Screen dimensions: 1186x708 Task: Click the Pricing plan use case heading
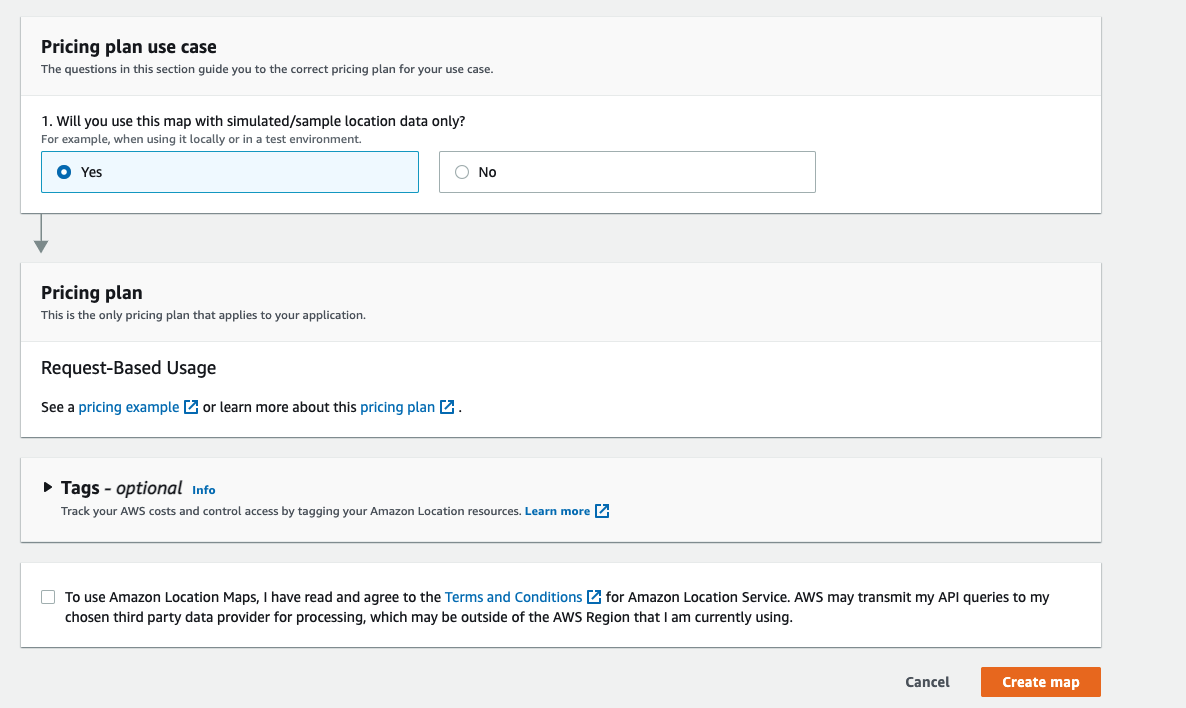(129, 47)
